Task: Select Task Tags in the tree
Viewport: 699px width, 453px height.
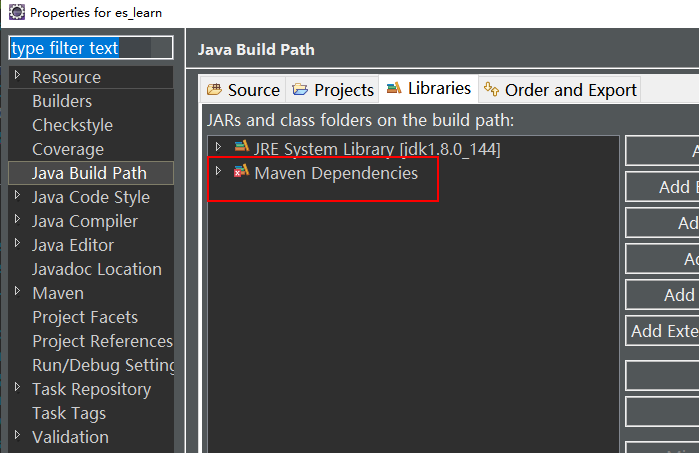Action: 69,413
